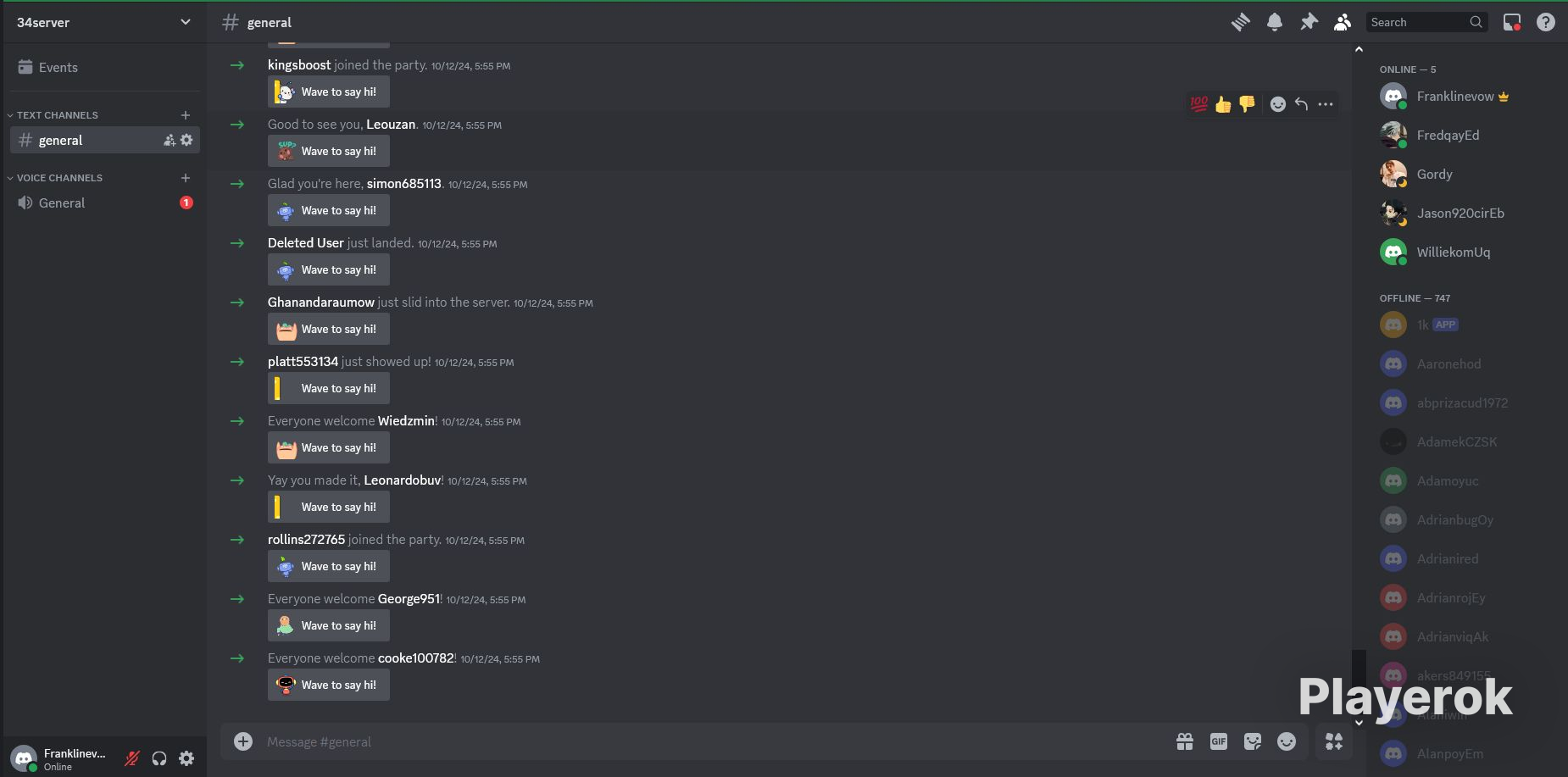The width and height of the screenshot is (1568, 777).
Task: Open the gift Nitro icon
Action: [1185, 741]
